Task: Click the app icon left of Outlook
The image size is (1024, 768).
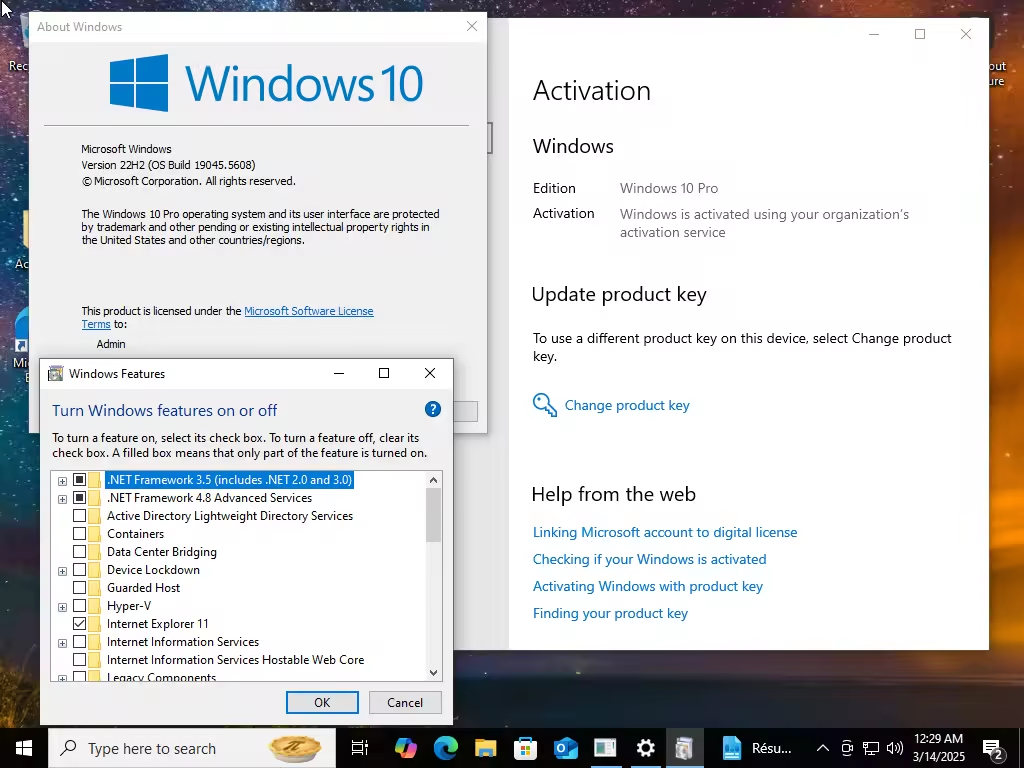Action: pos(526,748)
